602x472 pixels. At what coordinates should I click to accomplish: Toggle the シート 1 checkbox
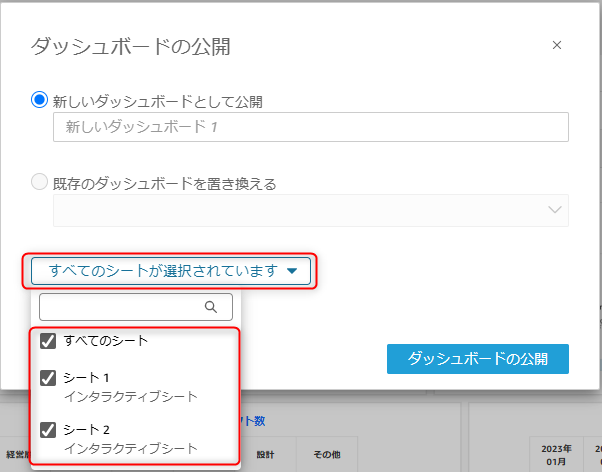pos(47,378)
